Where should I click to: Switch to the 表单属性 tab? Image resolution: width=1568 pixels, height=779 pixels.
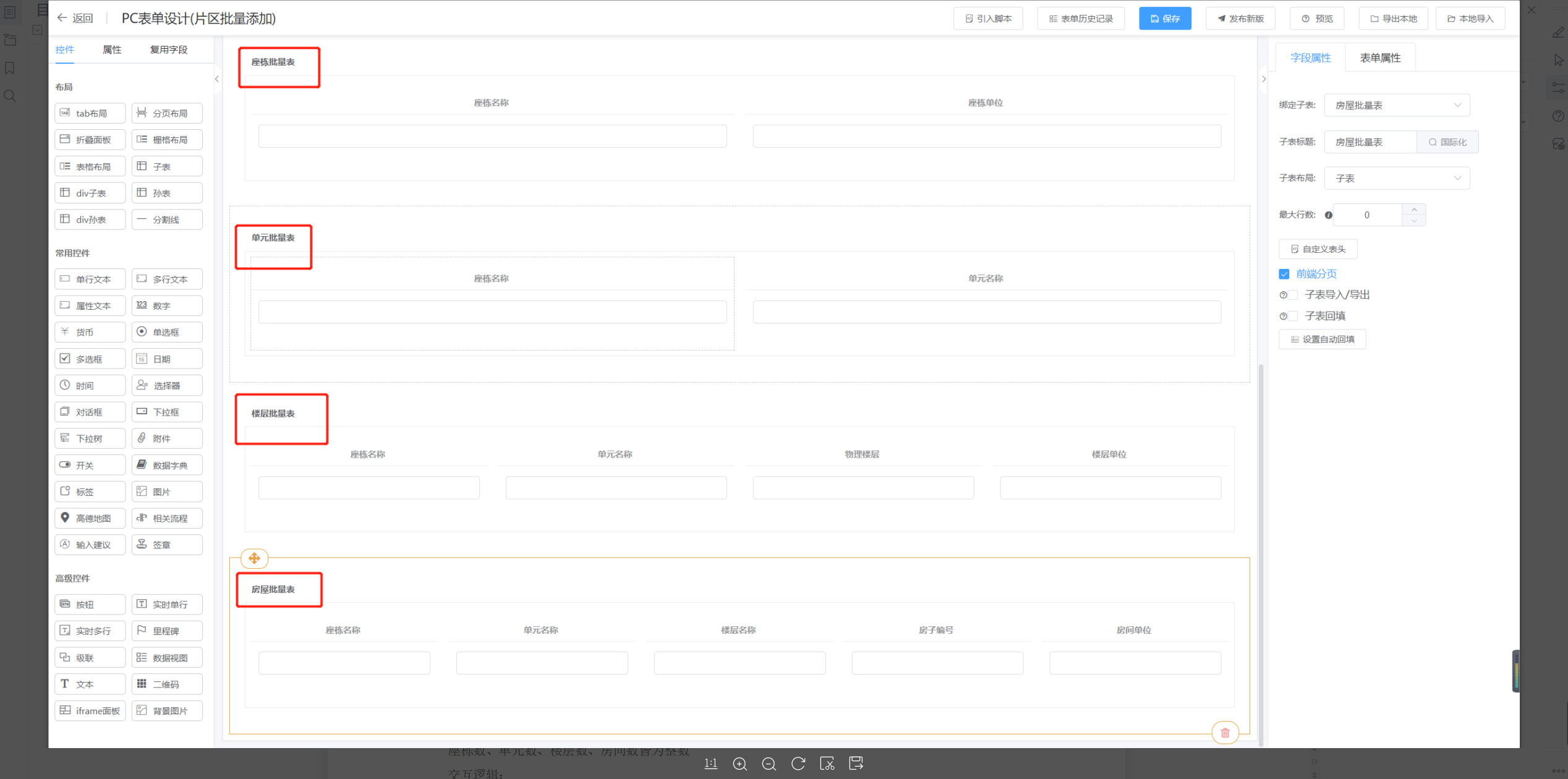[1379, 57]
